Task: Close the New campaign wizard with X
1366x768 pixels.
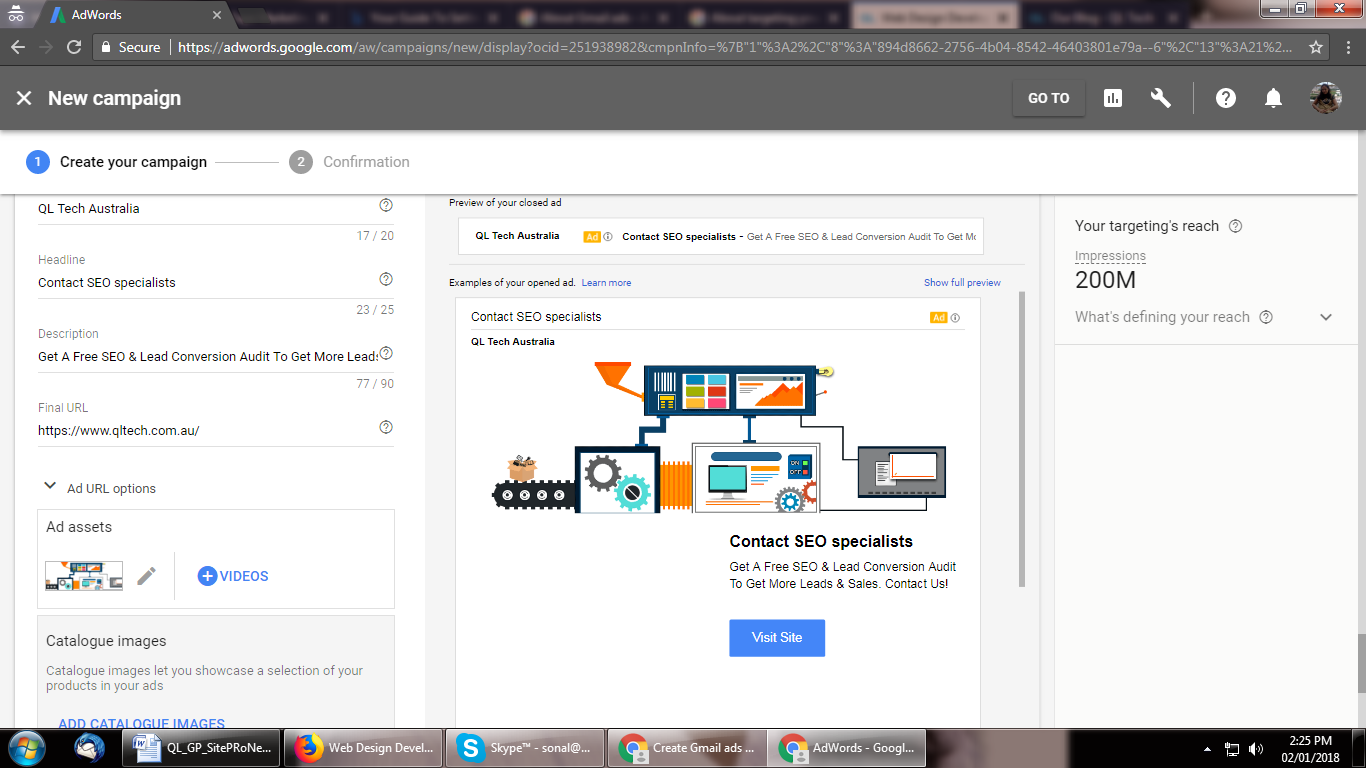Action: coord(24,98)
